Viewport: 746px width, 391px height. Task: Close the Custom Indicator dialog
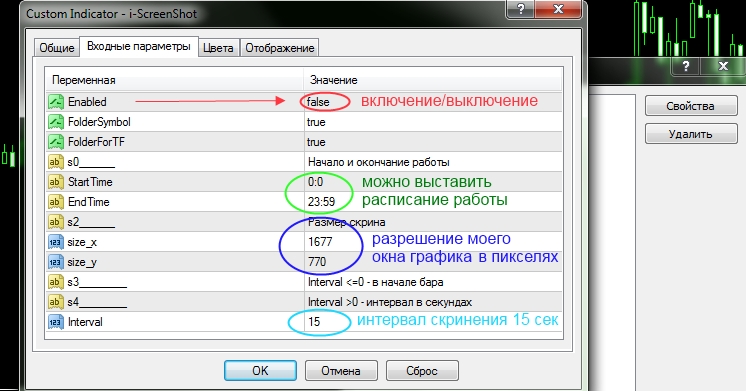(559, 9)
